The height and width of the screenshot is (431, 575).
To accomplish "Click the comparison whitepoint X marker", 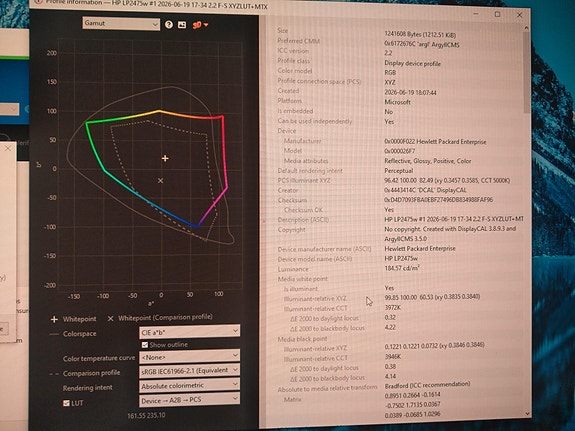I will [x=160, y=180].
